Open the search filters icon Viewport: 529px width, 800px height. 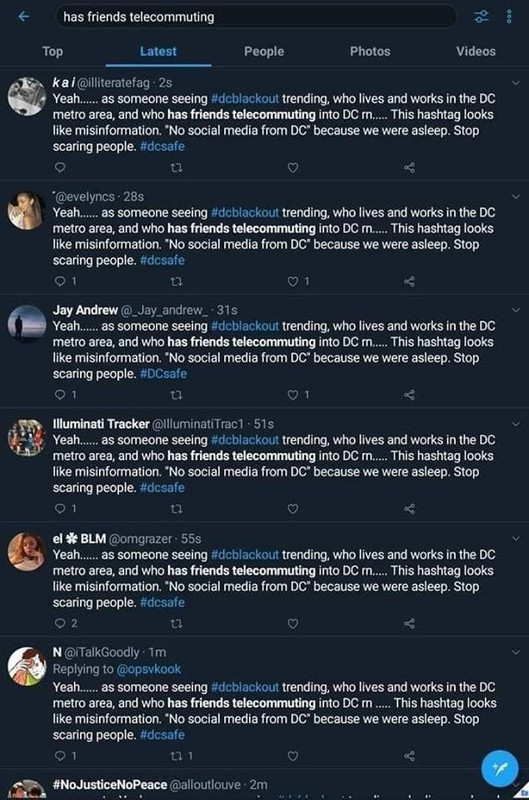coord(481,17)
